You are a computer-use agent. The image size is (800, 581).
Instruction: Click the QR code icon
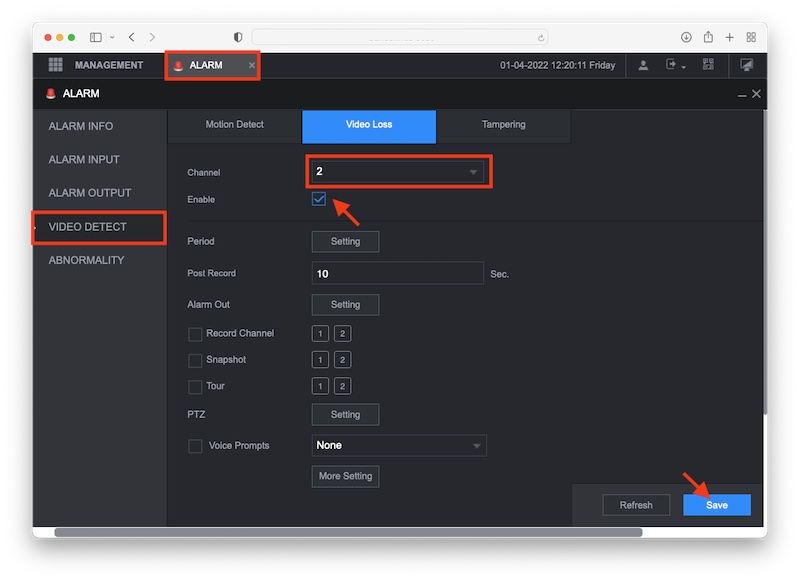point(709,65)
